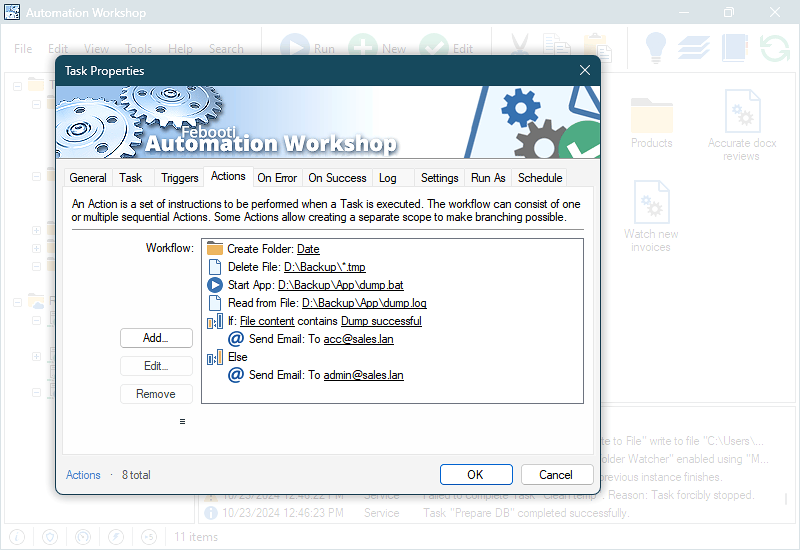The width and height of the screenshot is (800, 550).
Task: Switch to the General tab
Action: coord(88,178)
